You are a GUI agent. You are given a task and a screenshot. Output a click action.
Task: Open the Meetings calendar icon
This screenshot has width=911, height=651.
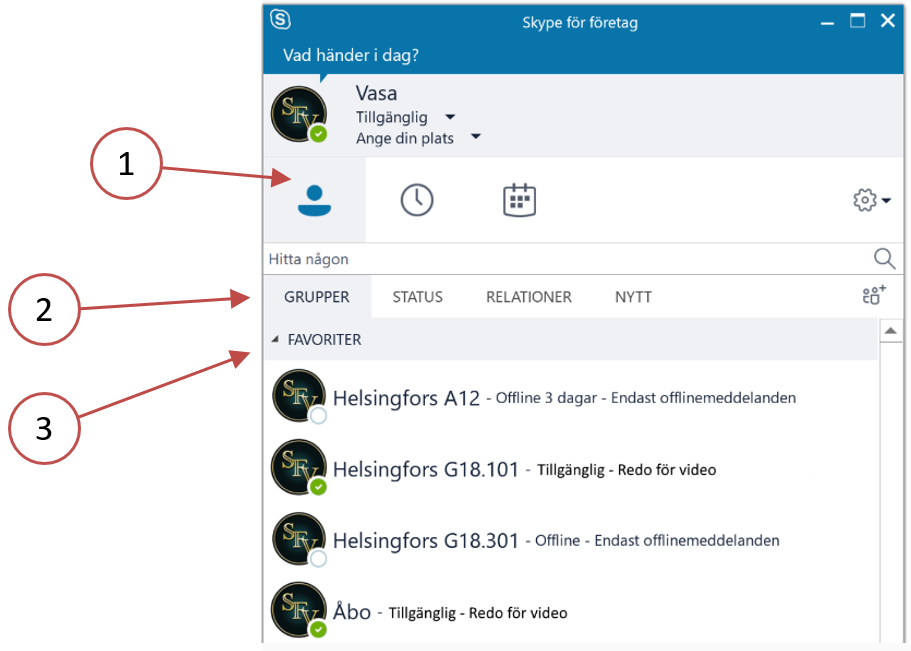coord(519,200)
